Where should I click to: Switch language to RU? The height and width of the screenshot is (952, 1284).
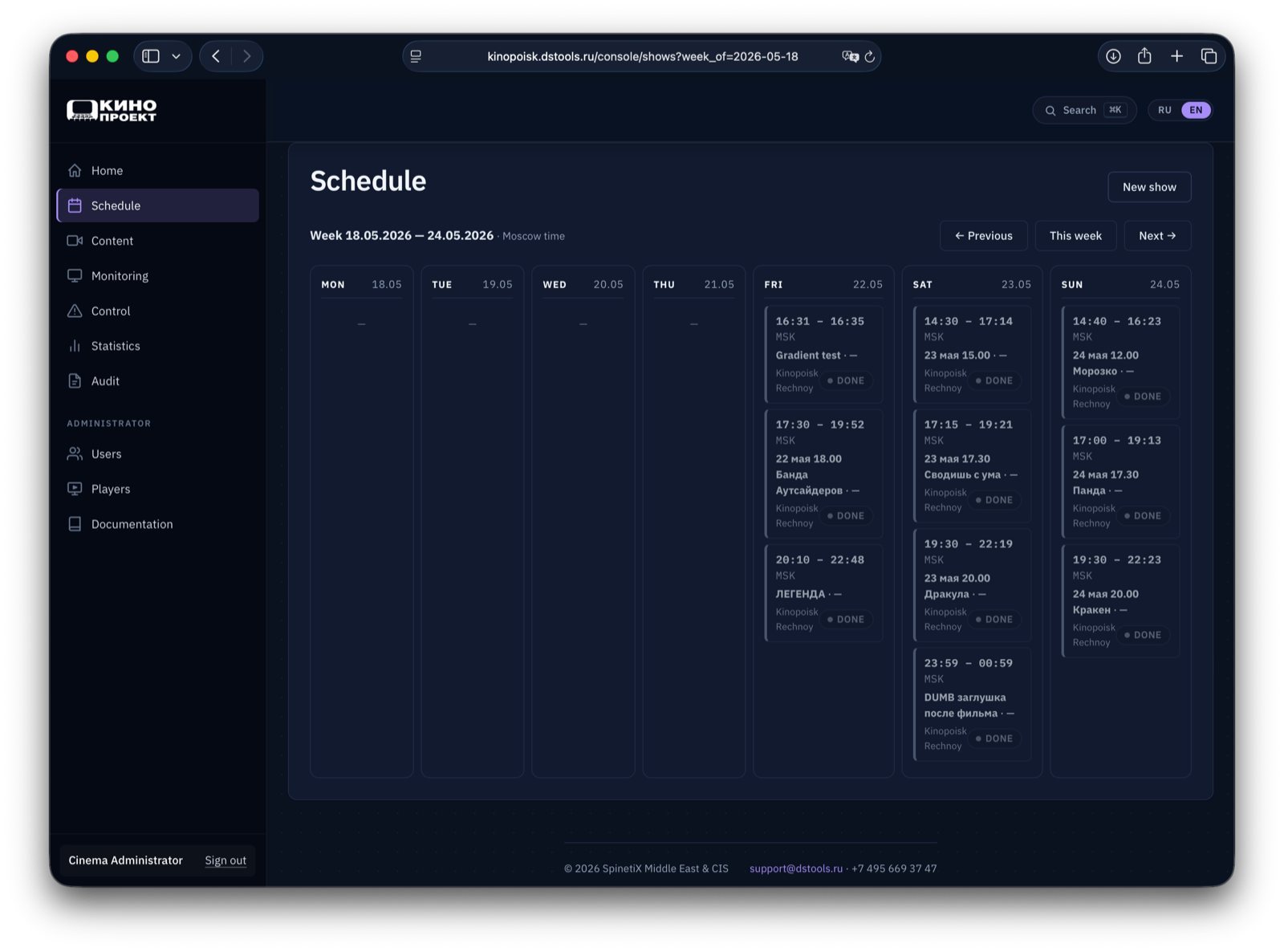point(1164,110)
